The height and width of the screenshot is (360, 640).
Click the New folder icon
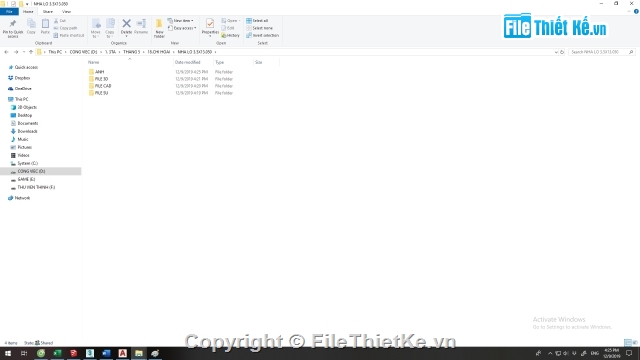click(159, 24)
